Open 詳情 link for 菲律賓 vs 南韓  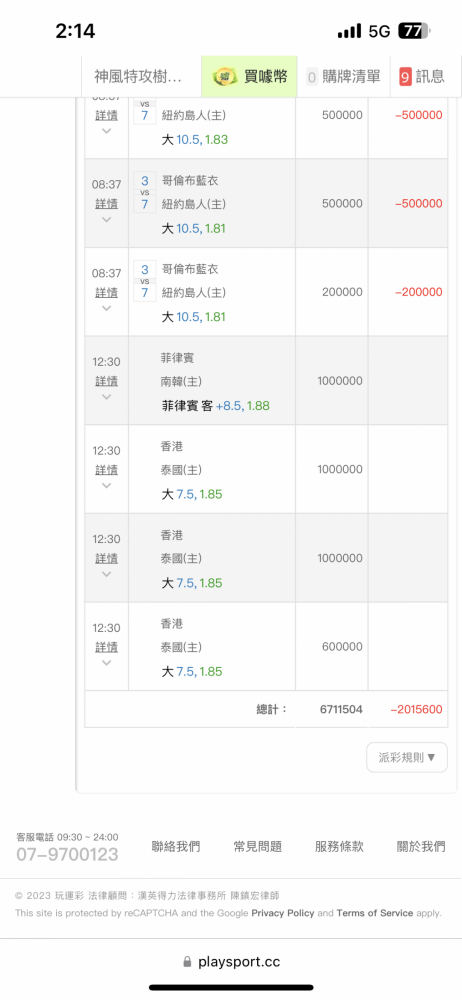(x=107, y=381)
